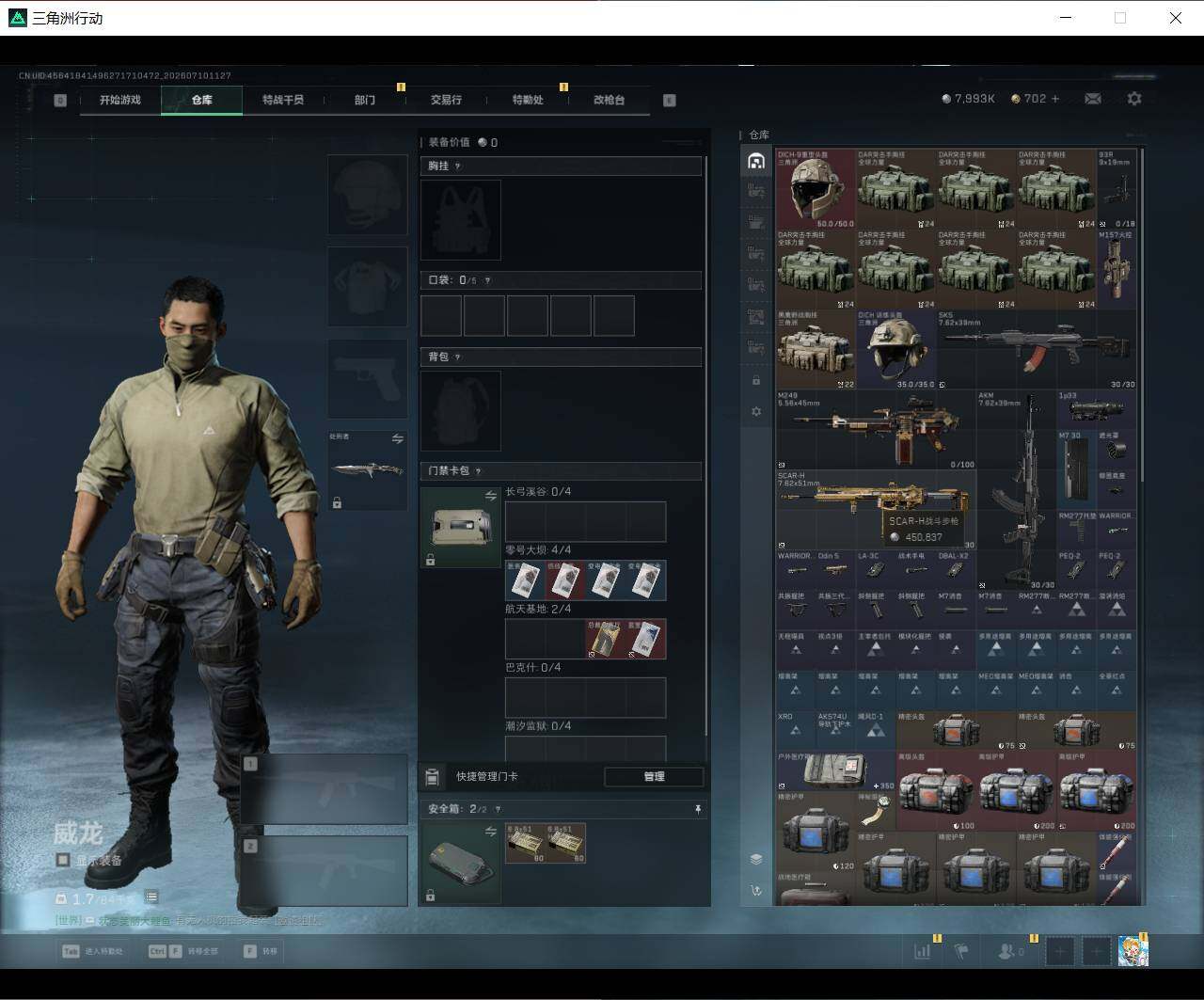The height and width of the screenshot is (1000, 1204).
Task: Tick the 显示装备 checkbox
Action: click(62, 860)
